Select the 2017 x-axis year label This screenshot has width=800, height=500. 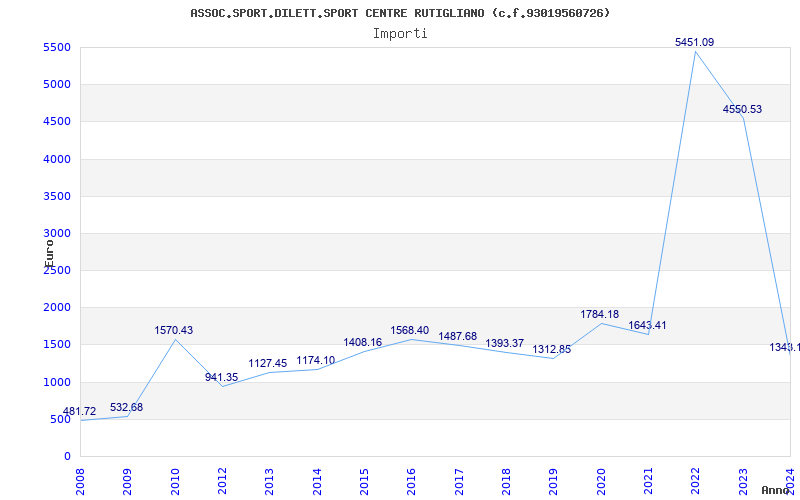[x=459, y=482]
